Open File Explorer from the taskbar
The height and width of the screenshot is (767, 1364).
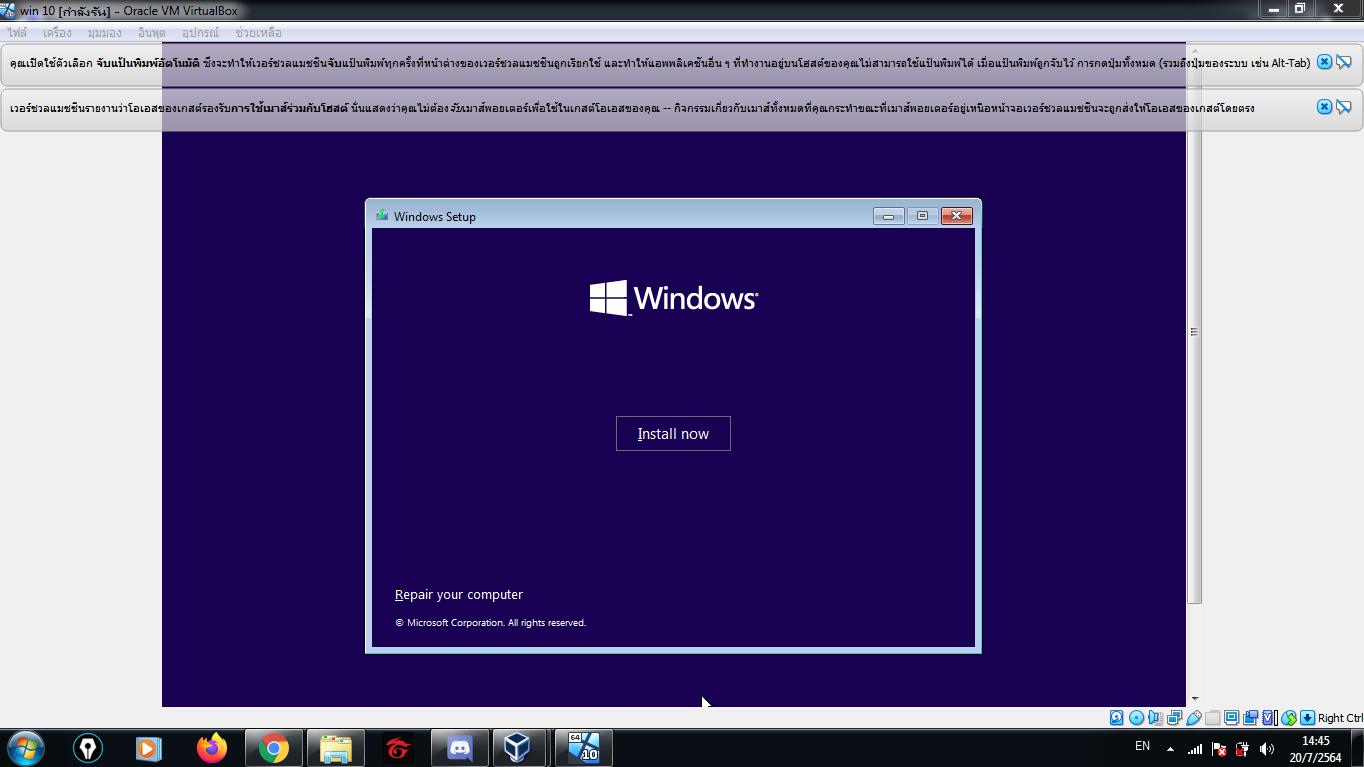335,748
